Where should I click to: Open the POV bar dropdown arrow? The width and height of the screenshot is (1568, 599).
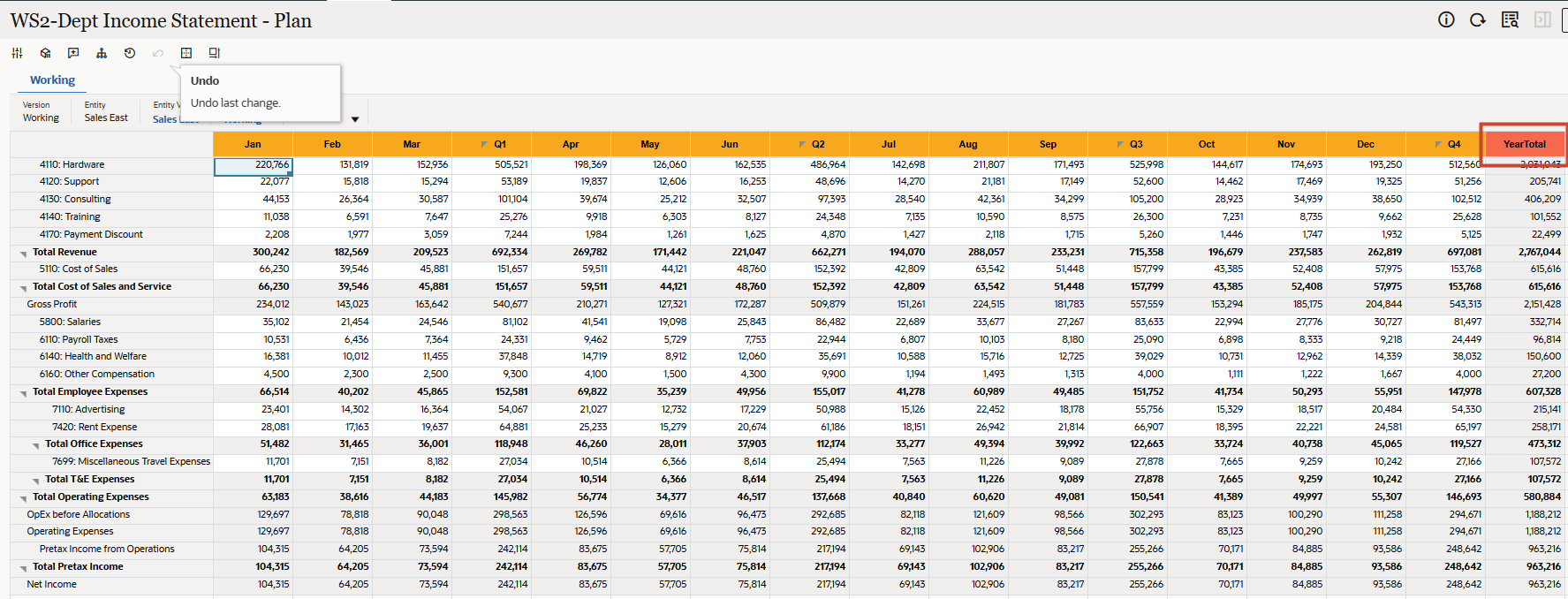pyautogui.click(x=355, y=119)
